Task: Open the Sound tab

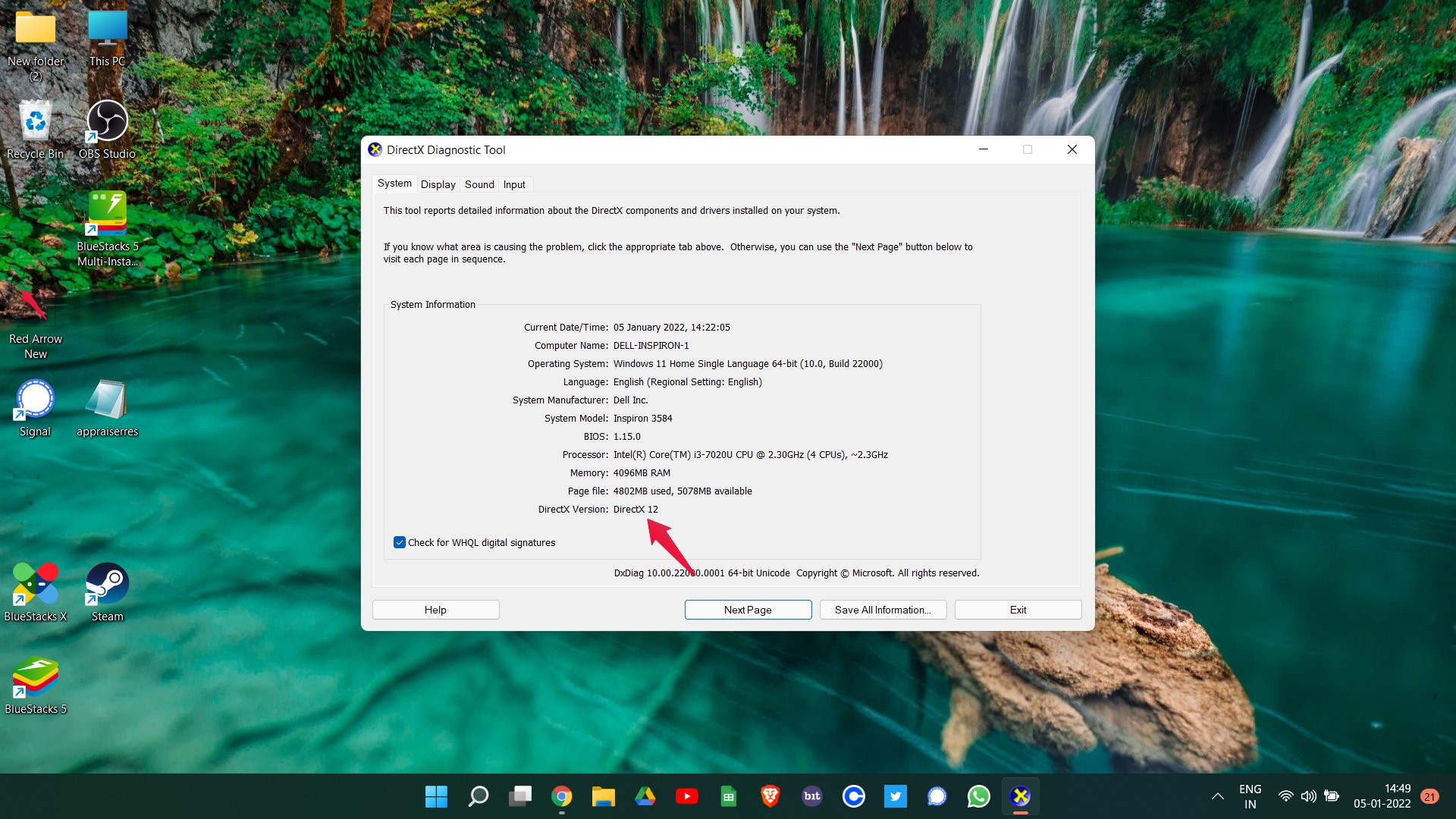Action: click(479, 184)
